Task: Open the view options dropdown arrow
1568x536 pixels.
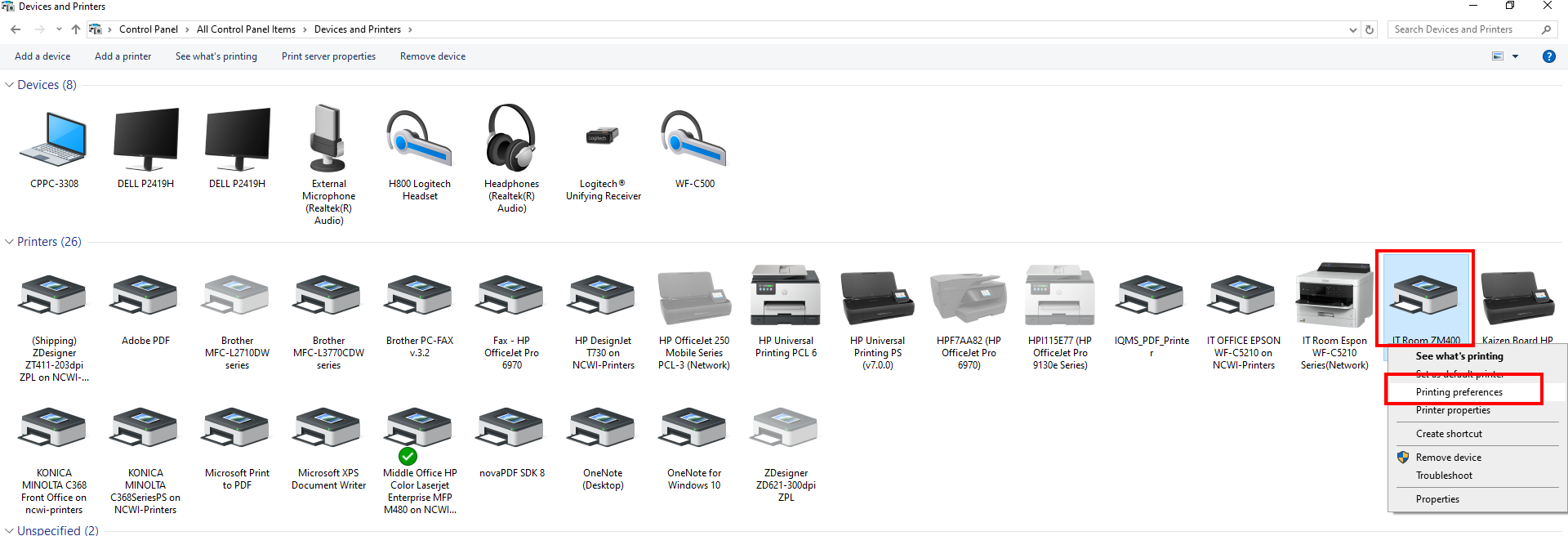Action: 1515,56
